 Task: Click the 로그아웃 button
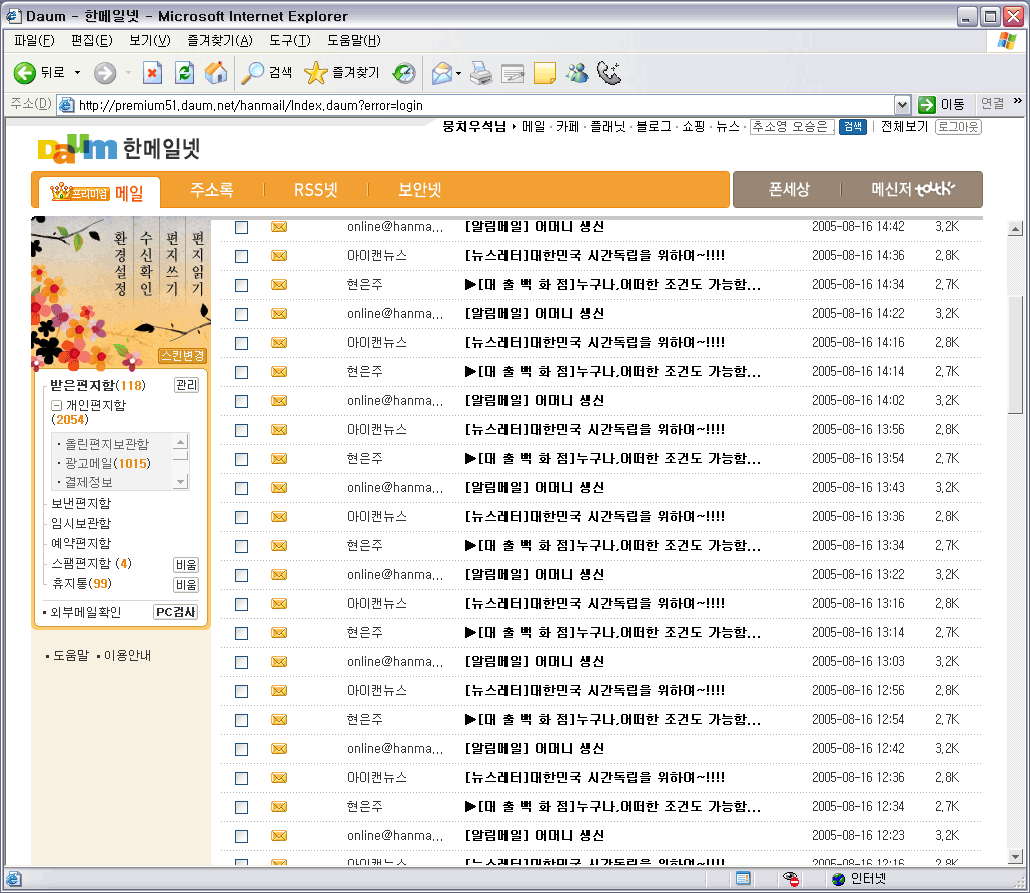pyautogui.click(x=958, y=127)
